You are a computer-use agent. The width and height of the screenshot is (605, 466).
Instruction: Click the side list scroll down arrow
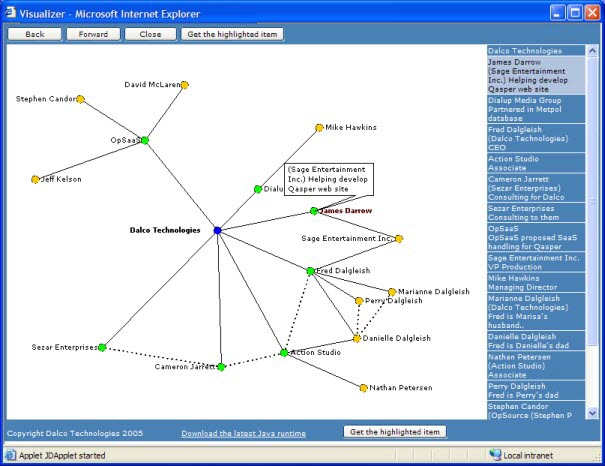tap(592, 414)
